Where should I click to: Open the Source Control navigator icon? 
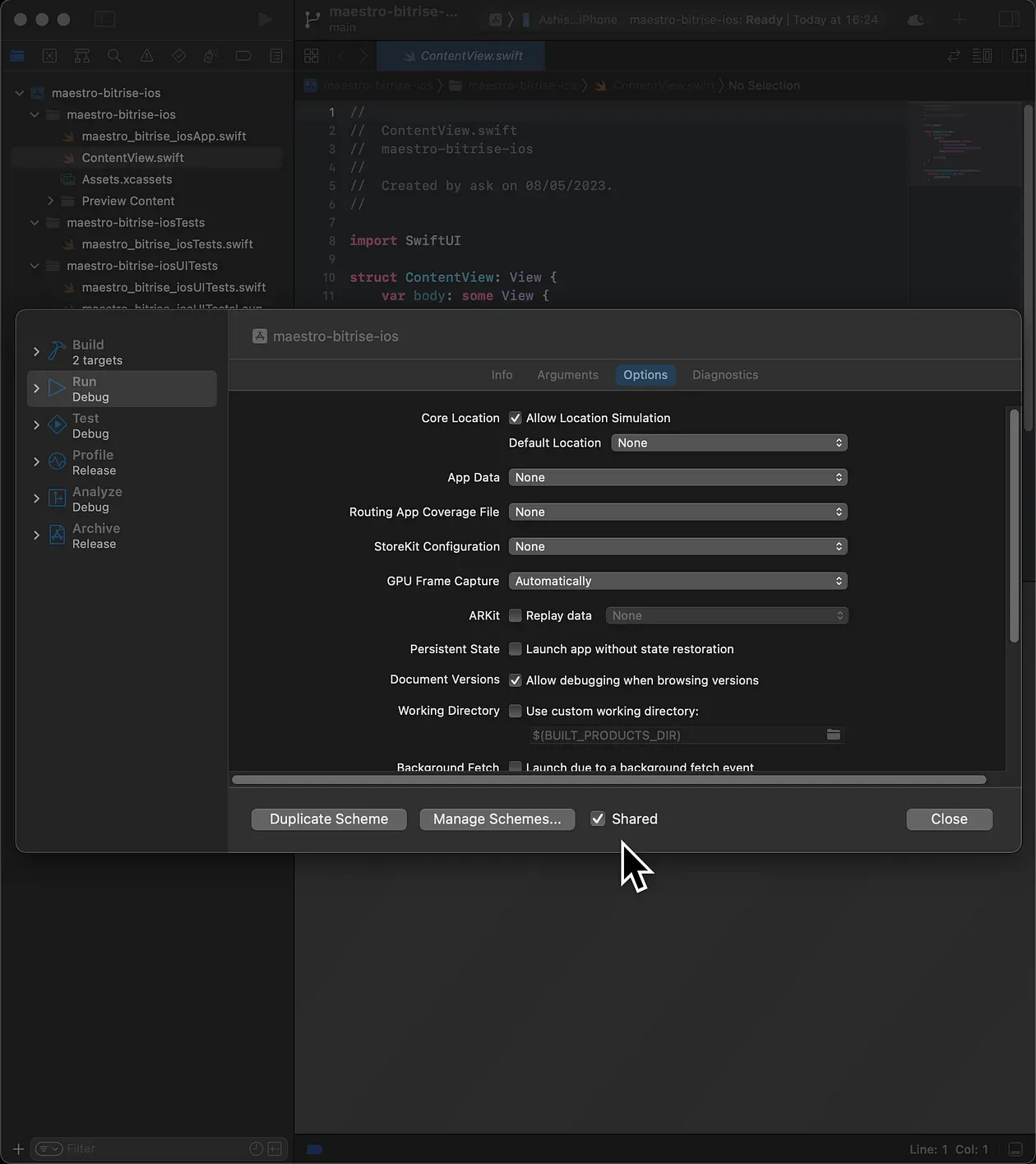point(49,56)
